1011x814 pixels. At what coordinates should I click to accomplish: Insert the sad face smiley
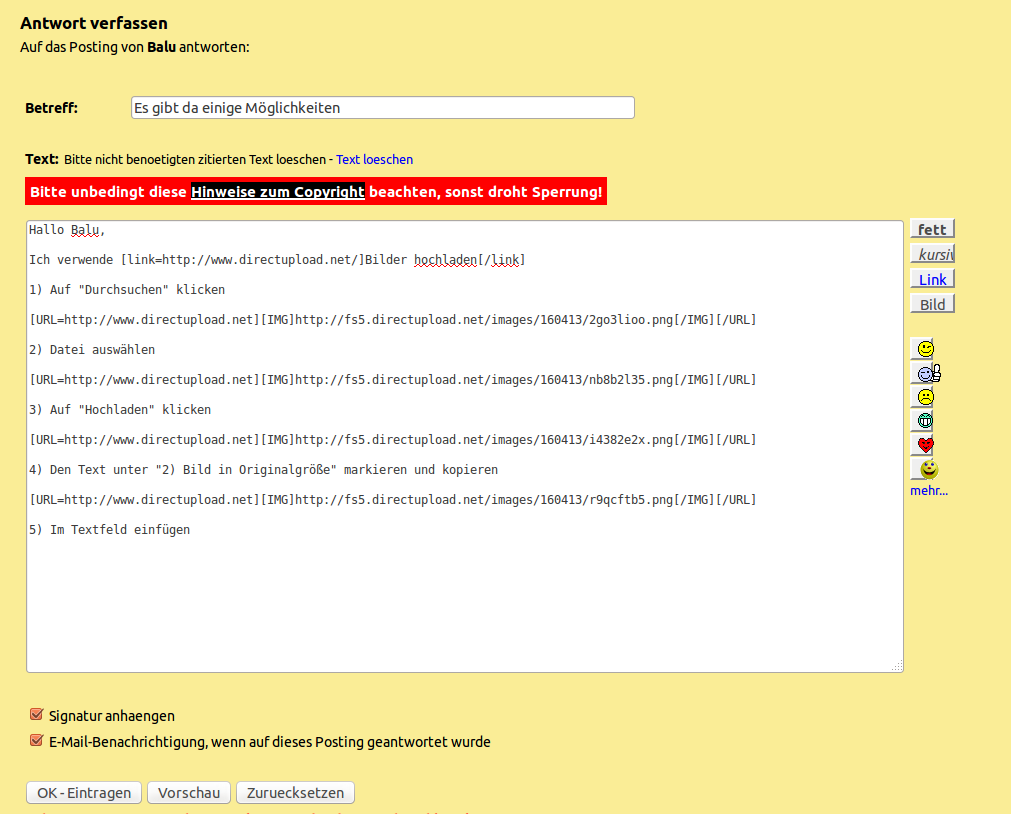(925, 397)
